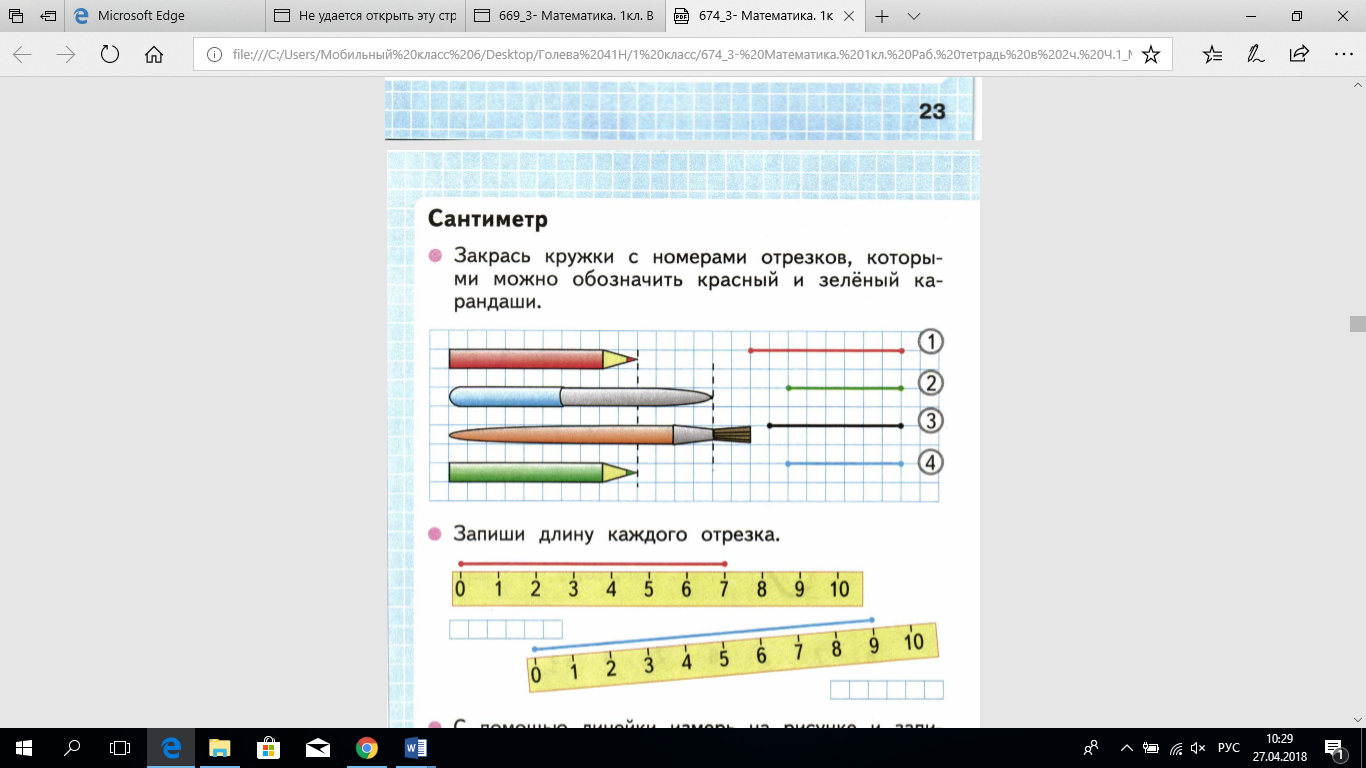This screenshot has height=768, width=1366.
Task: Click the answer boxes under the tilted ruler
Action: (x=887, y=689)
